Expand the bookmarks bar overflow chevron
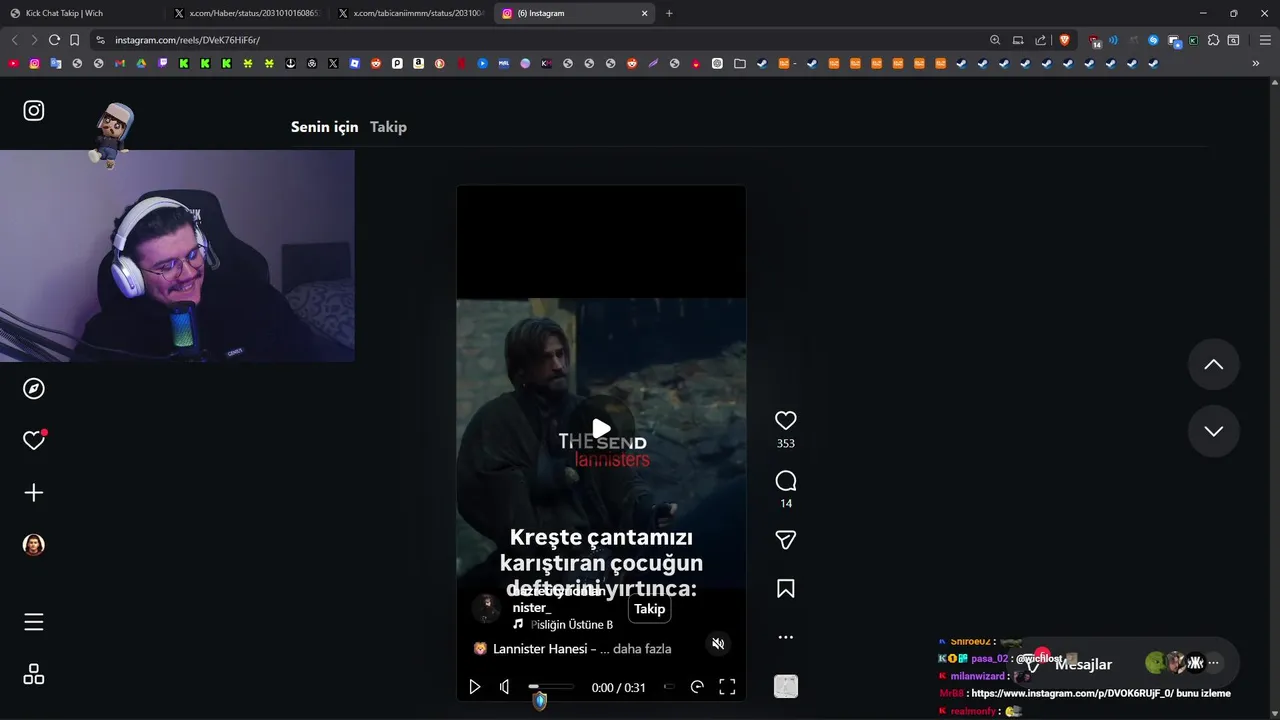The height and width of the screenshot is (720, 1280). [x=1256, y=63]
